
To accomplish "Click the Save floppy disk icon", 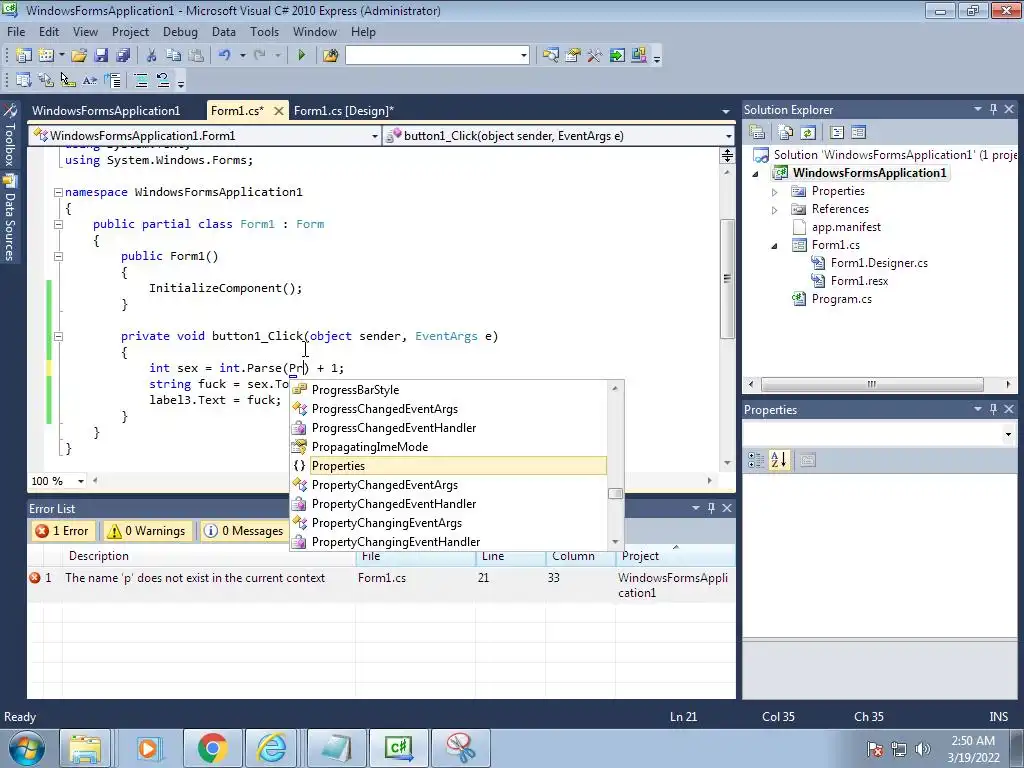I will click(101, 56).
